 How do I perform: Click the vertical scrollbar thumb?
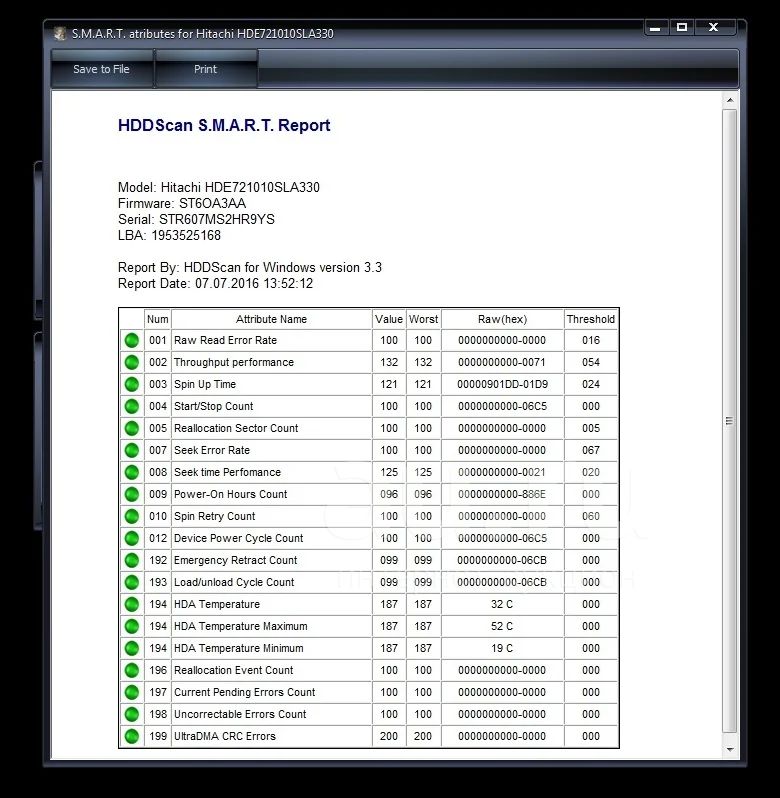point(730,421)
